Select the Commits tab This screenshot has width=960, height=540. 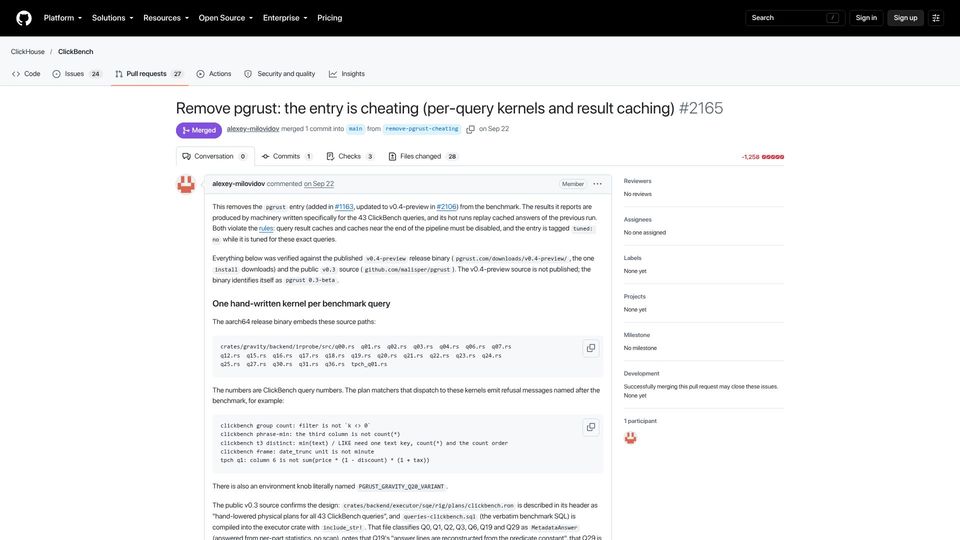click(287, 156)
